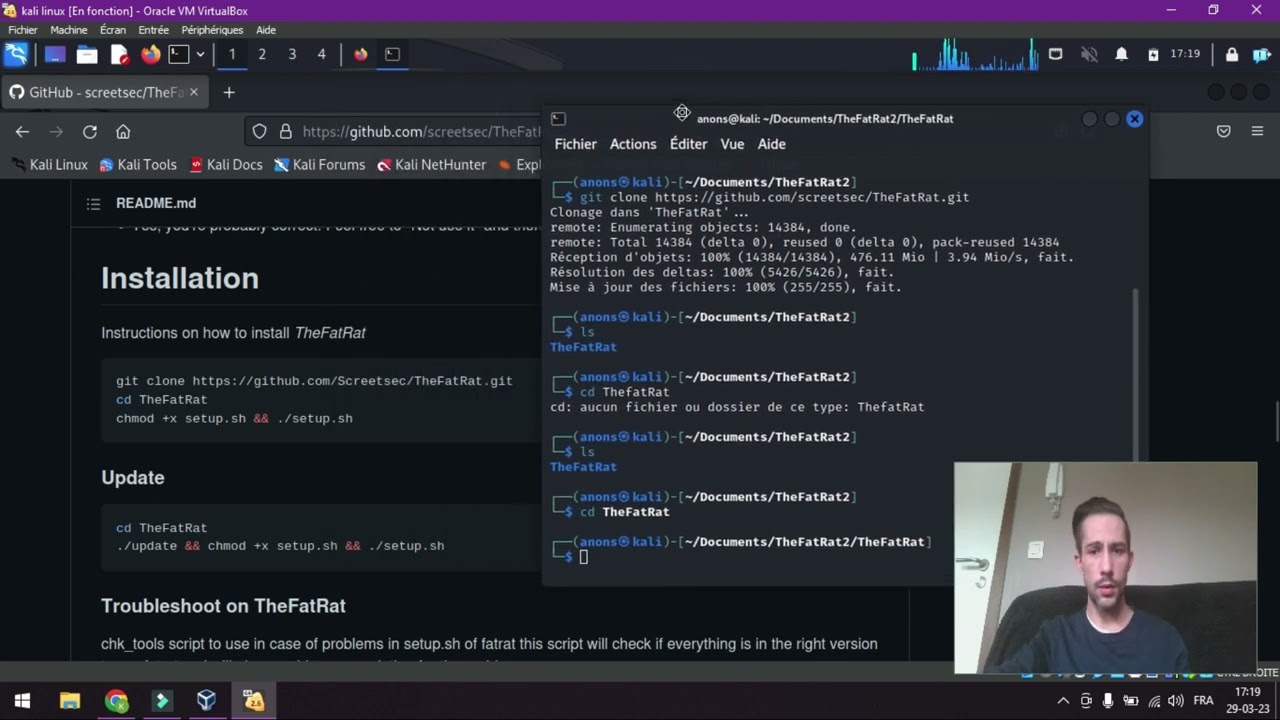
Task: Open the Kali Forums bookmark
Action: (320, 164)
